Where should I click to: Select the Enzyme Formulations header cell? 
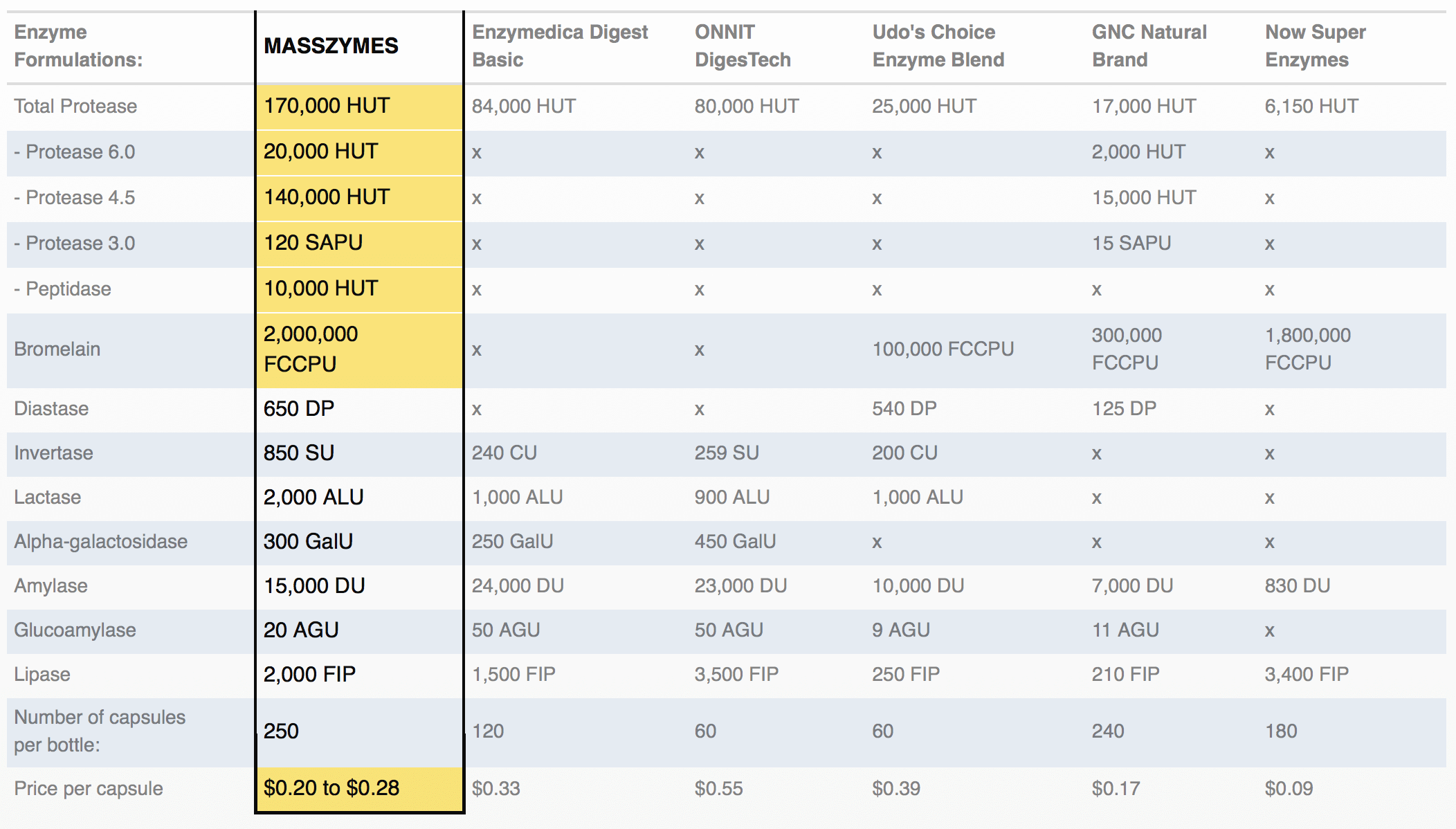pyautogui.click(x=78, y=46)
